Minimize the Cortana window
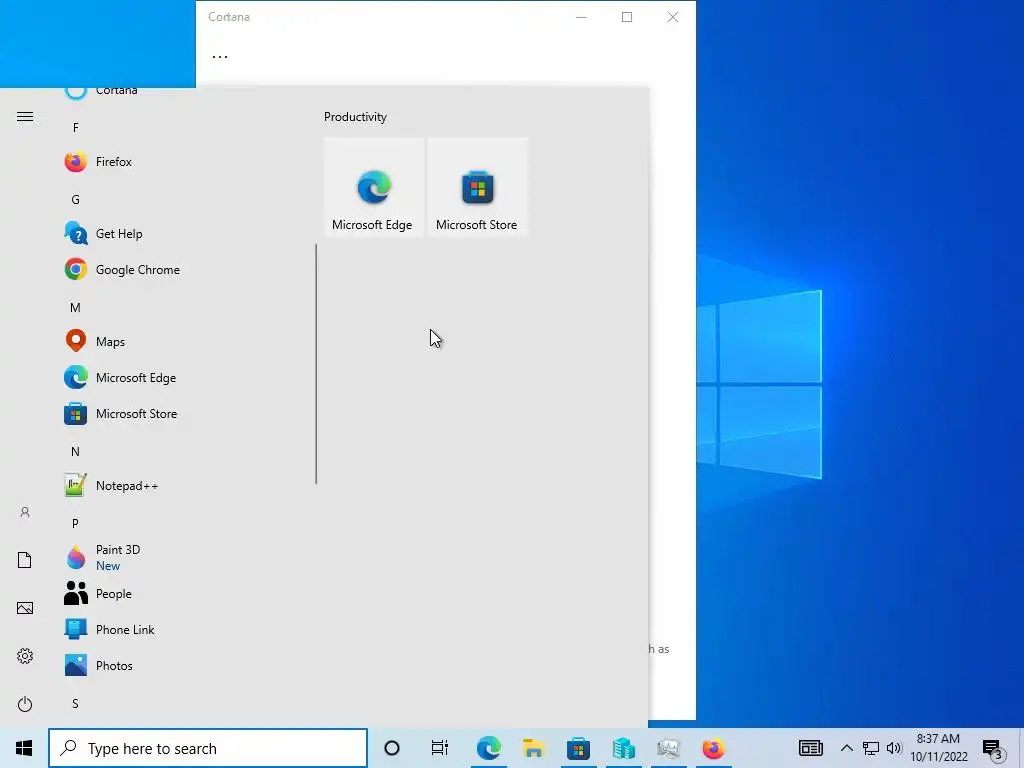Viewport: 1024px width, 768px height. (581, 17)
